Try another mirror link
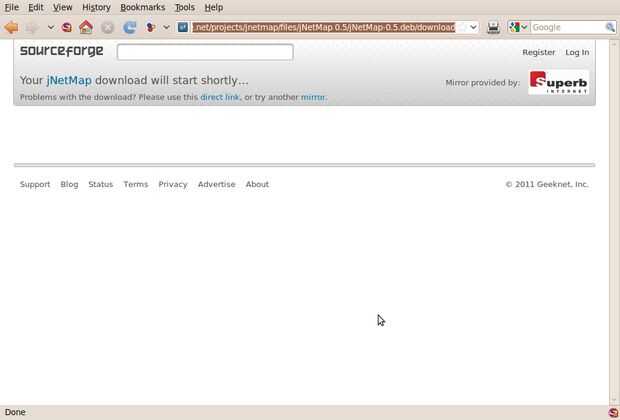 pyautogui.click(x=313, y=97)
